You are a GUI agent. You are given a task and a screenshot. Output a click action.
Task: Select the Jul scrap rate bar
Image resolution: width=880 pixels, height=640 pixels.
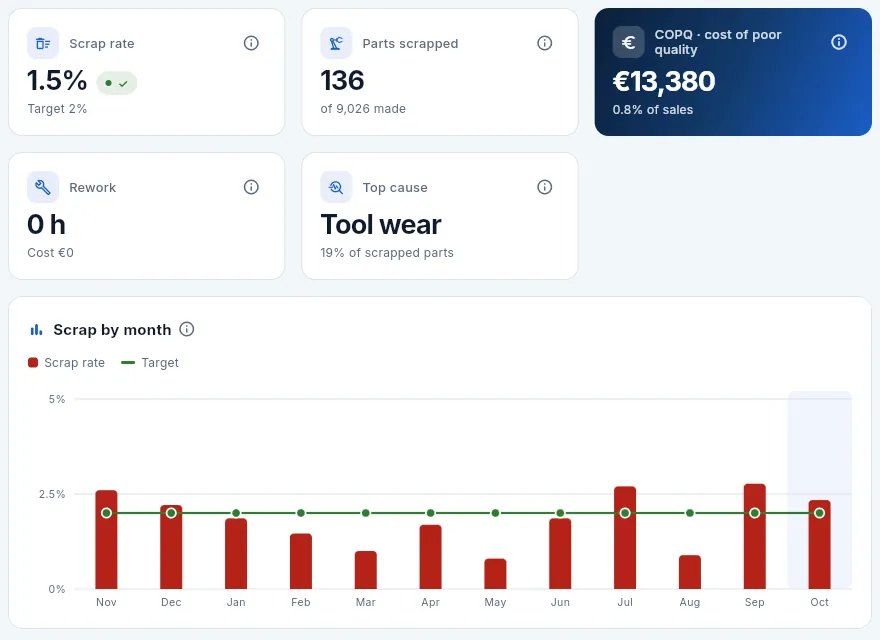(625, 538)
